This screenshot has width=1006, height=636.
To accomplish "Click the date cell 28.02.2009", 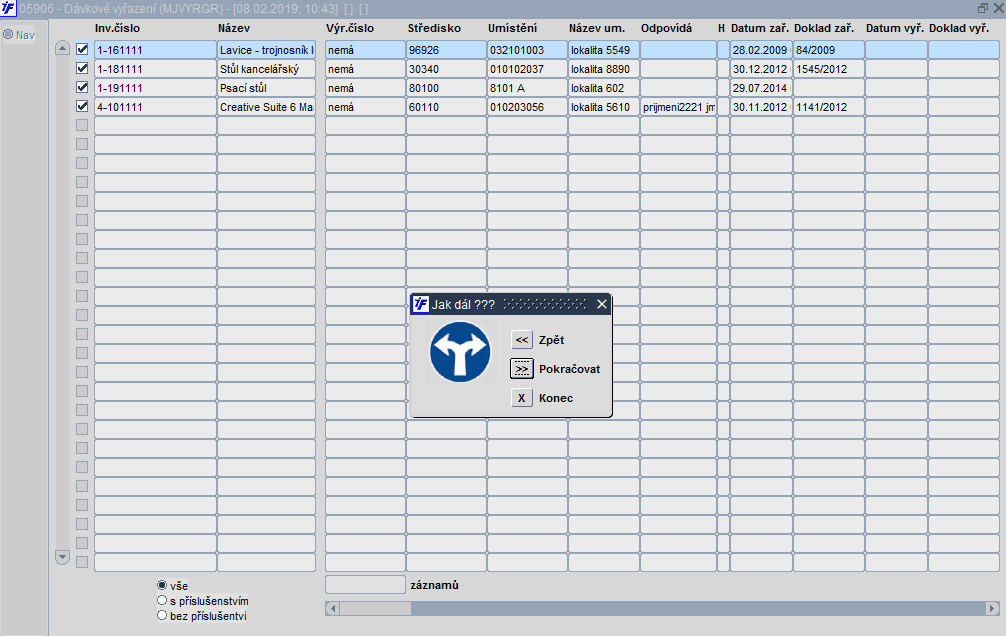I will [761, 50].
